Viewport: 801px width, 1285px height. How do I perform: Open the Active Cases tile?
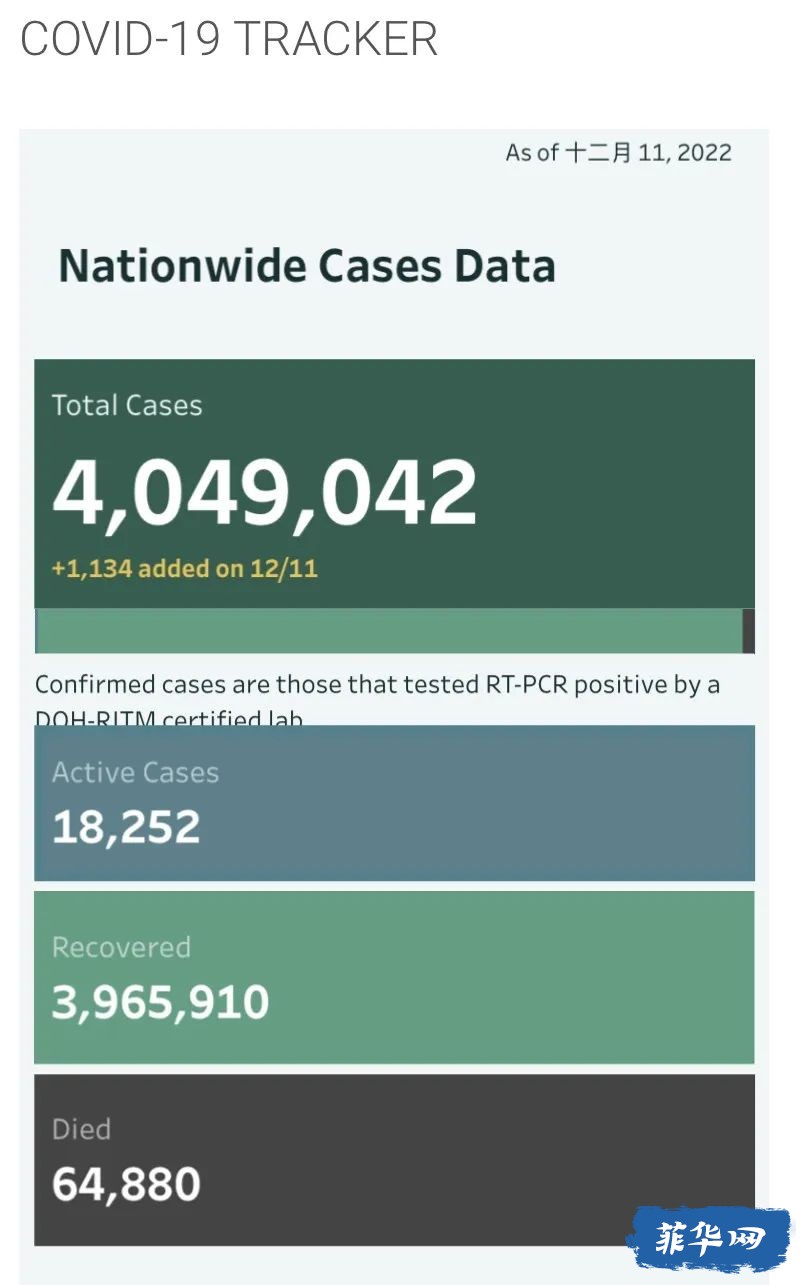[394, 803]
